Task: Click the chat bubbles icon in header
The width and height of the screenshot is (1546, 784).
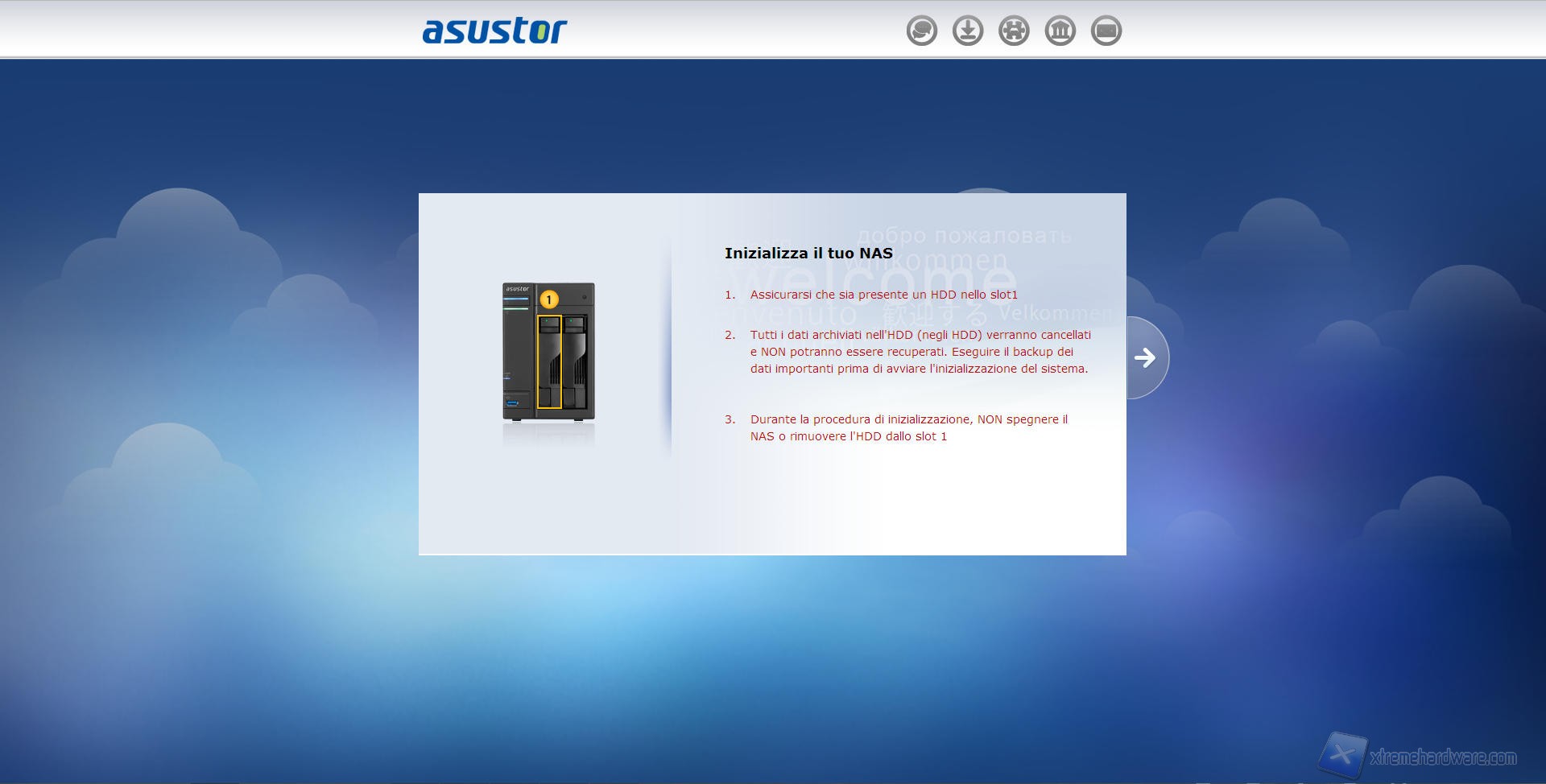Action: (x=921, y=31)
